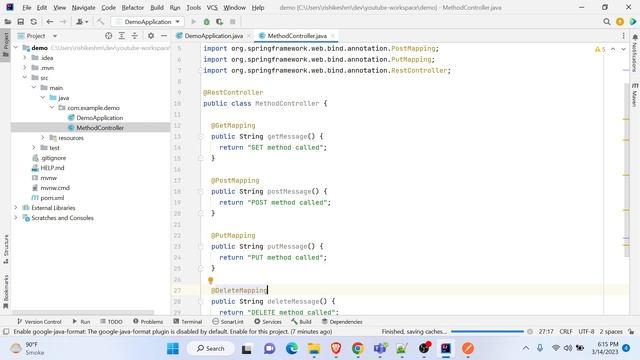Viewport: 640px width, 360px height.
Task: Expand the .mvn folder
Action: (25, 68)
